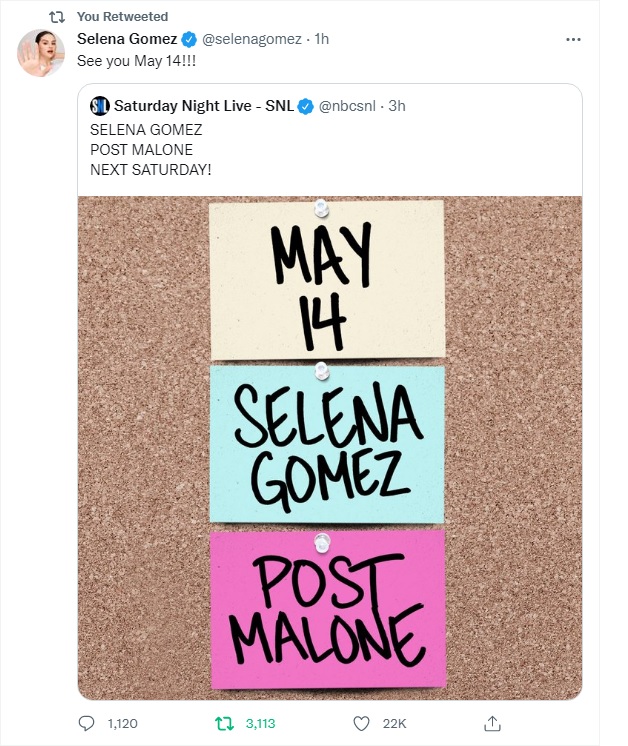The width and height of the screenshot is (628, 746).
Task: Click Selena Gomez's blue verified badge
Action: pos(187,39)
